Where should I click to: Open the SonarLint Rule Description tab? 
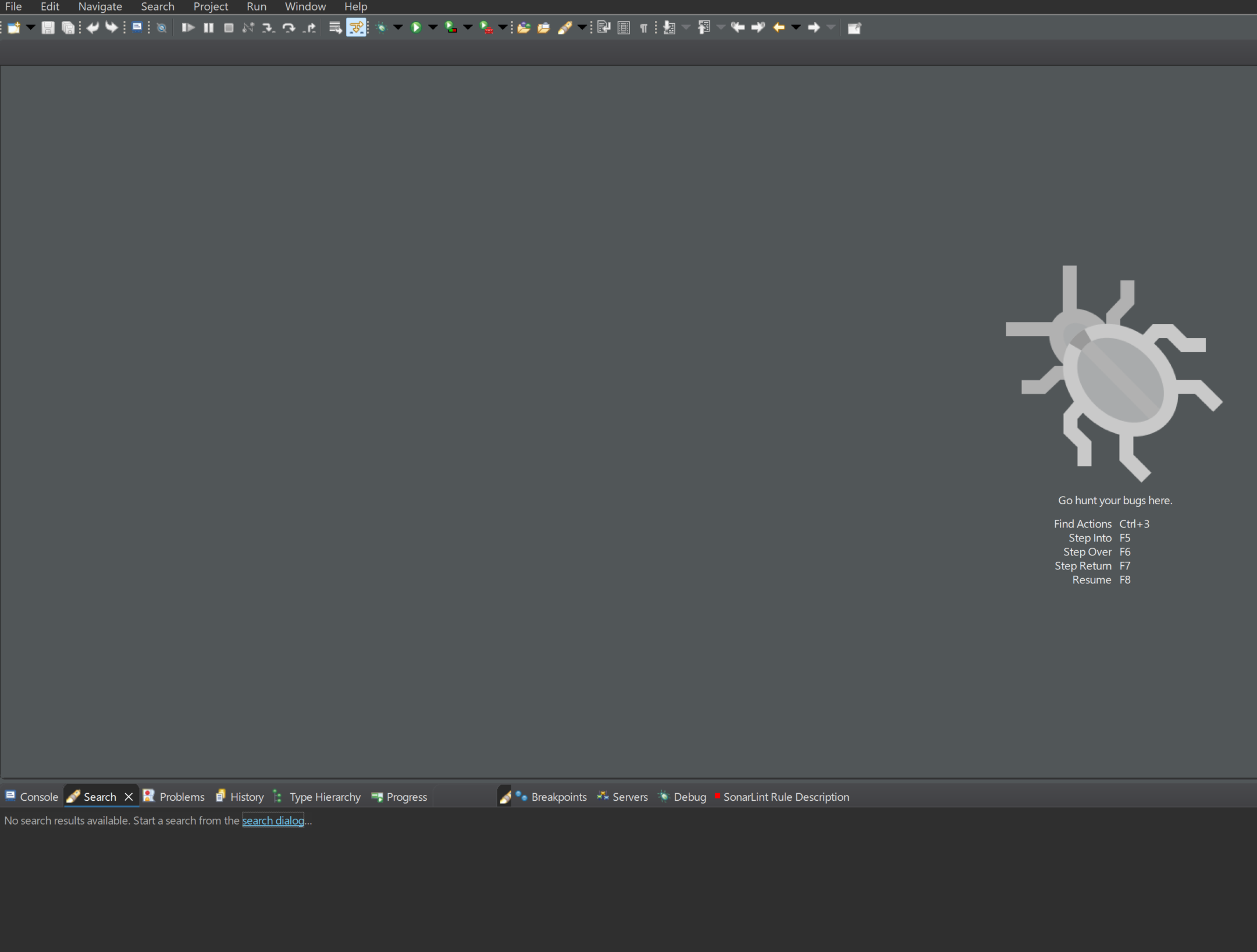[782, 797]
